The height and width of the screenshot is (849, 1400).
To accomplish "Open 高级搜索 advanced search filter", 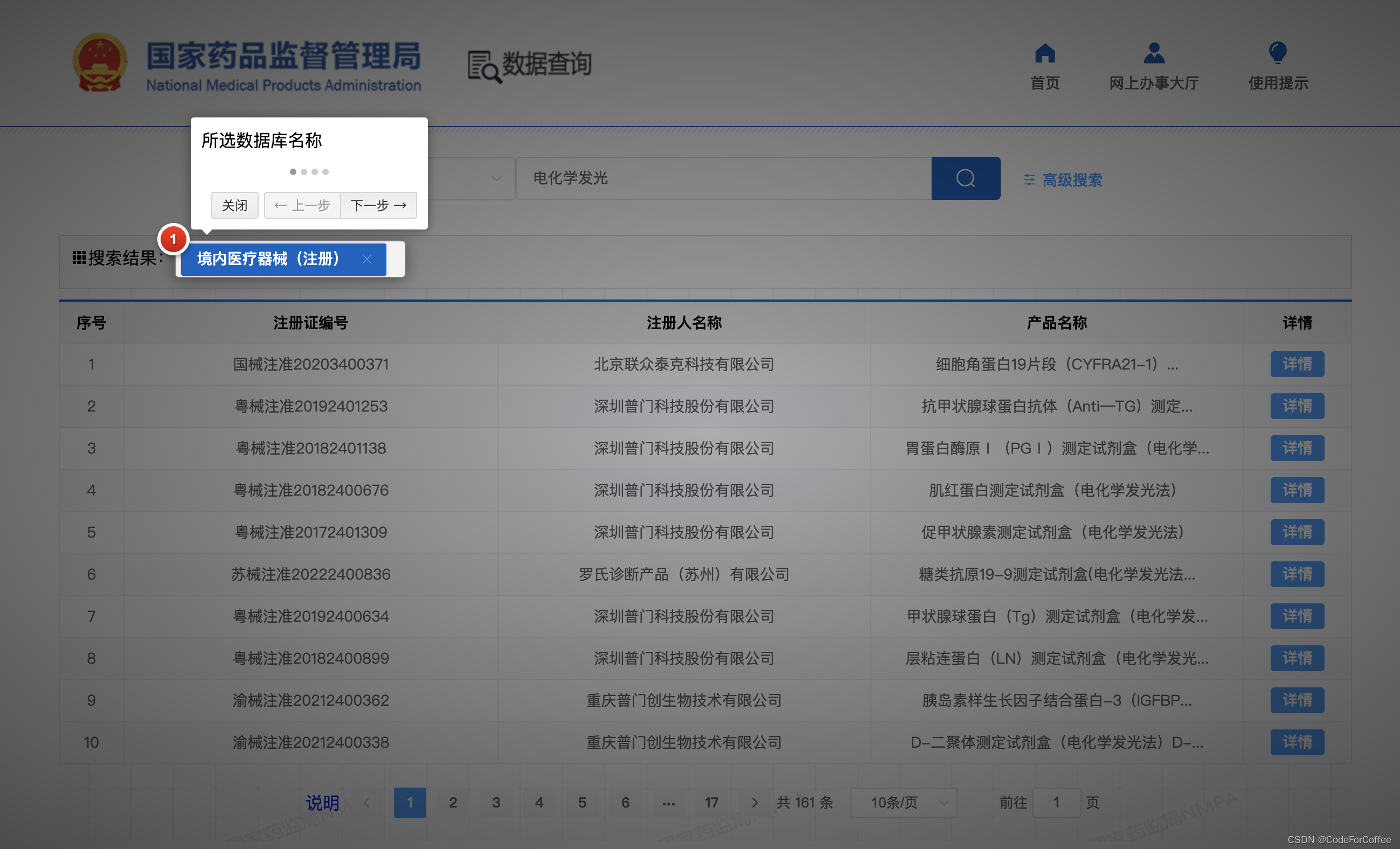I will click(1063, 180).
